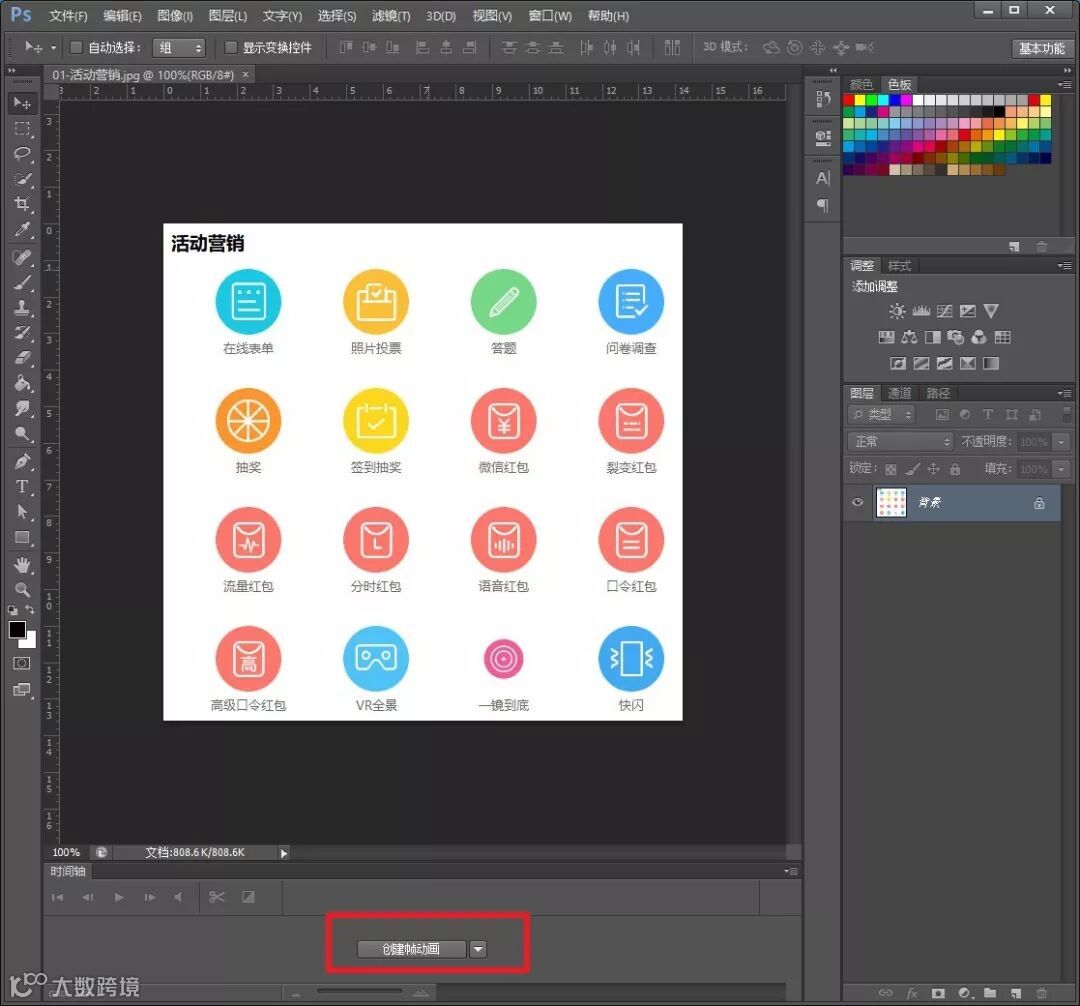Add a Curves adjustment
This screenshot has height=1006, width=1080.
click(944, 311)
